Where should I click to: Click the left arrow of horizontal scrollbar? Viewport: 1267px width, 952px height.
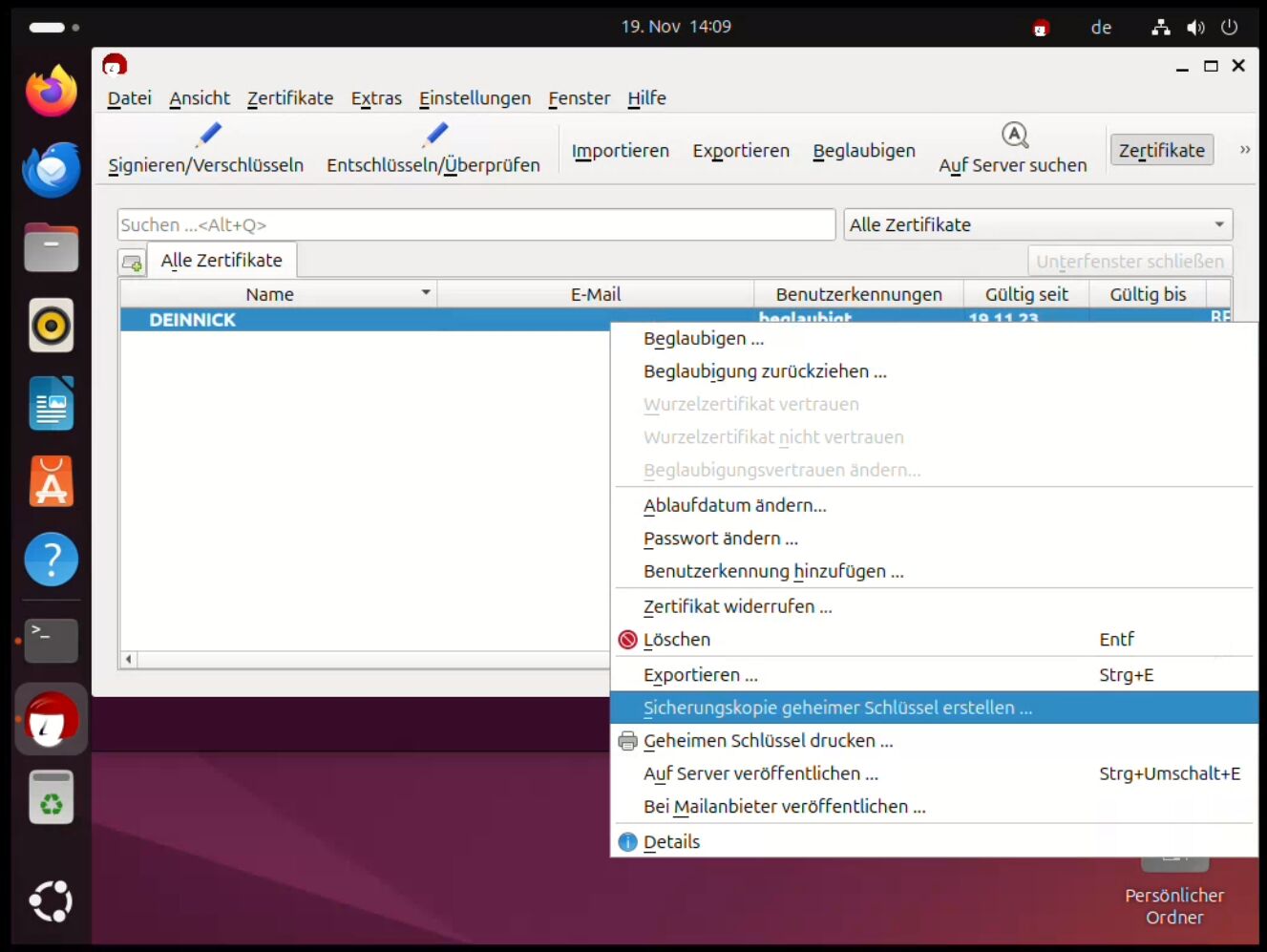coord(129,659)
